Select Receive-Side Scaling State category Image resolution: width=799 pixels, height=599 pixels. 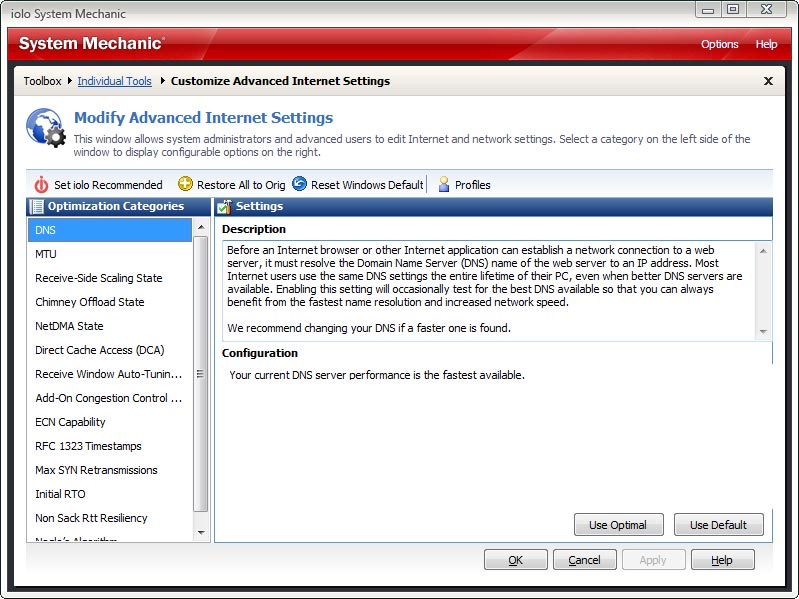110,278
